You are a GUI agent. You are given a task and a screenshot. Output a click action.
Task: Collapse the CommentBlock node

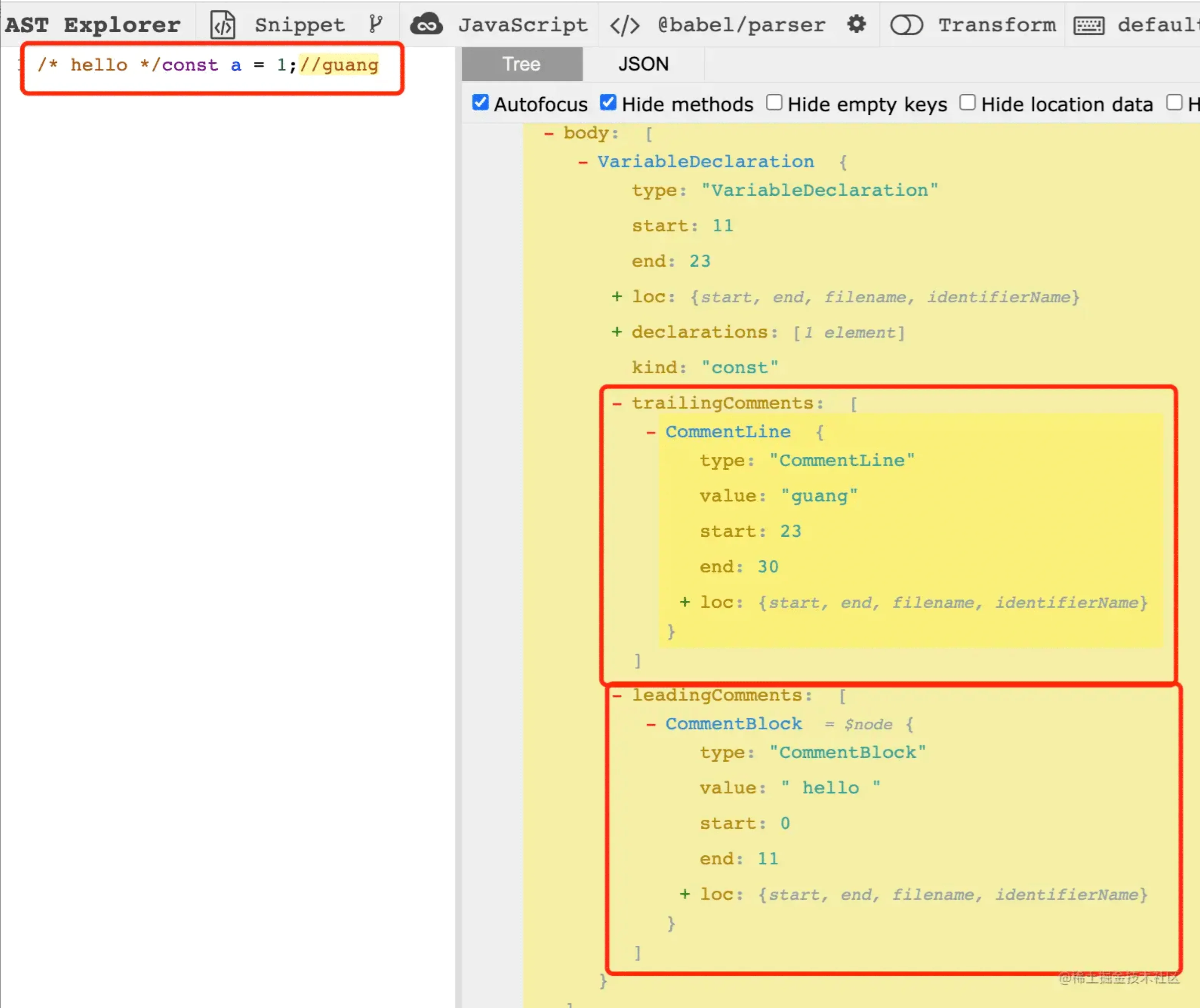tap(651, 724)
